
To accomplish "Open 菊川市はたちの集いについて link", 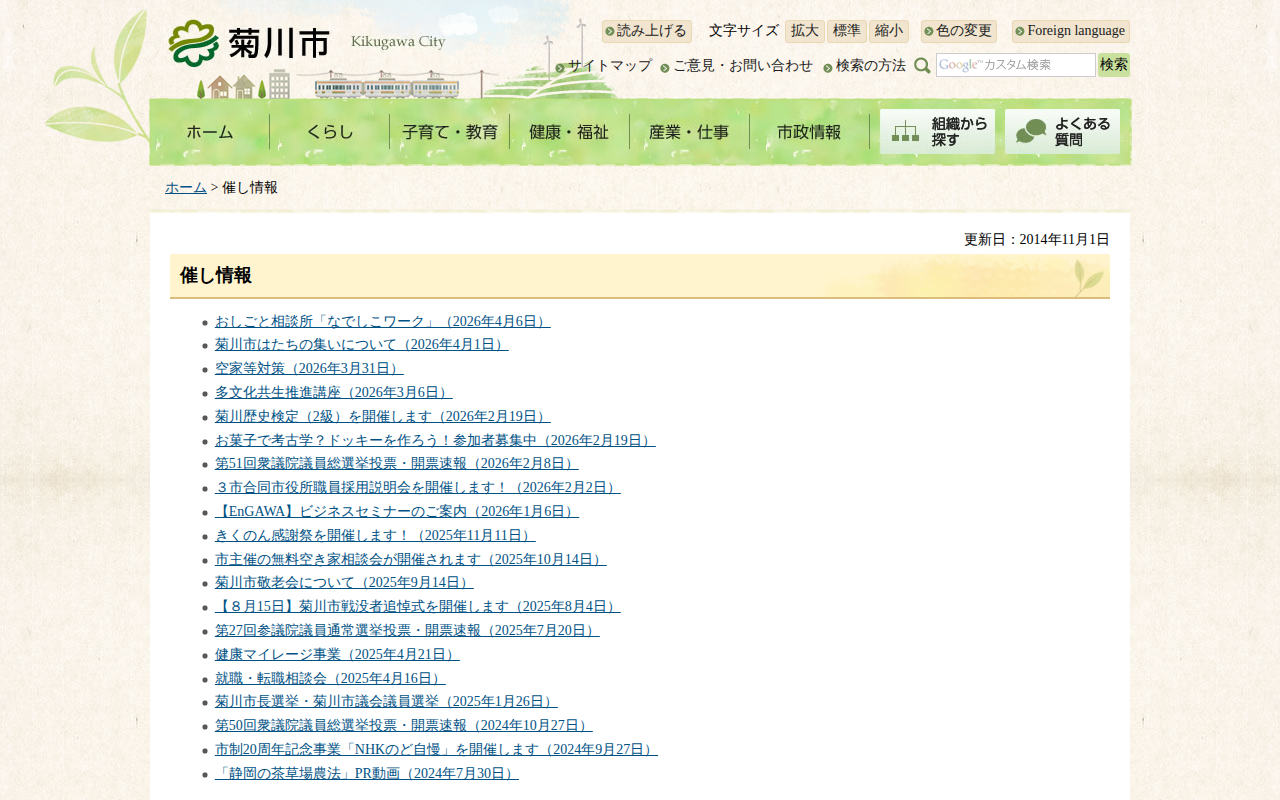I will 361,344.
